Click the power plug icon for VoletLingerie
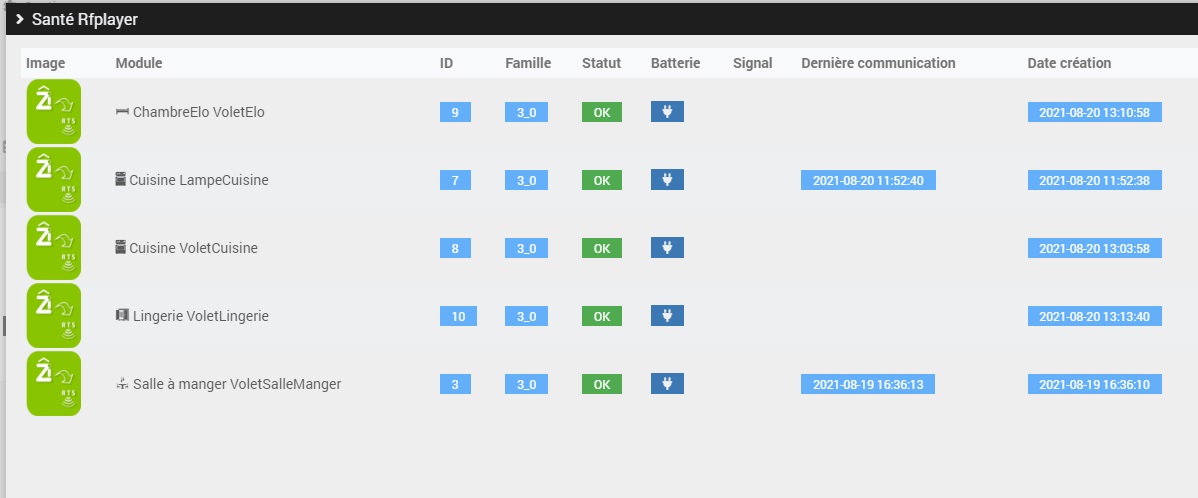Screen dimensions: 1198x498 [x=667, y=316]
